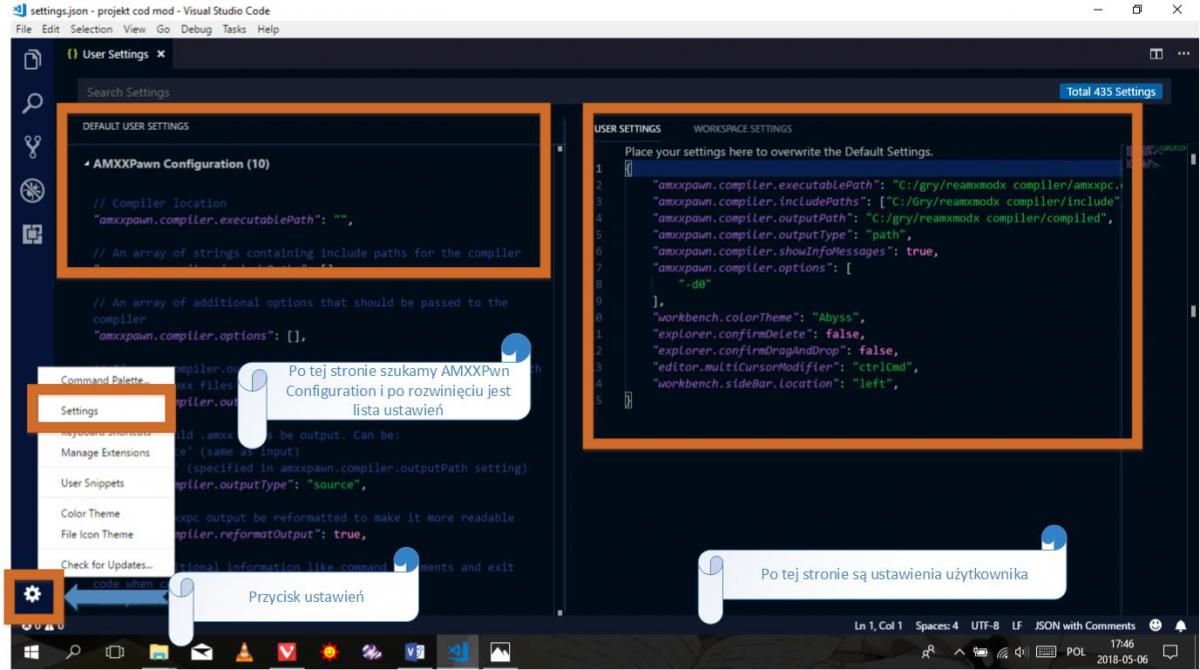Click "amxxpawn.compiler.executablePath" in default settings

pos(222,219)
